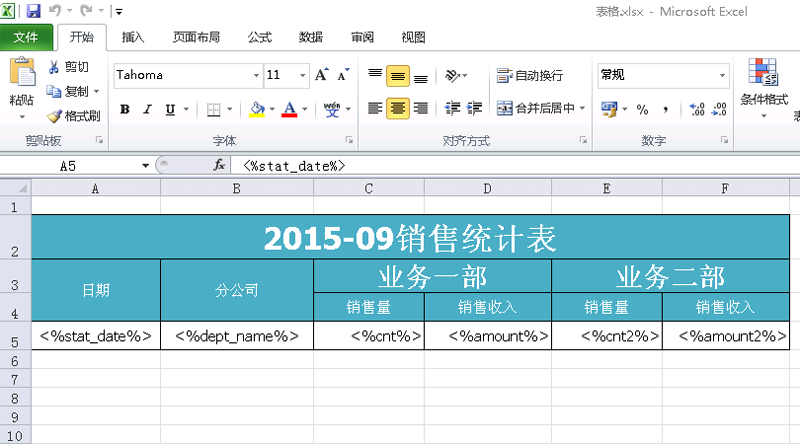Open the Name Box dropdown arrow

pyautogui.click(x=145, y=165)
